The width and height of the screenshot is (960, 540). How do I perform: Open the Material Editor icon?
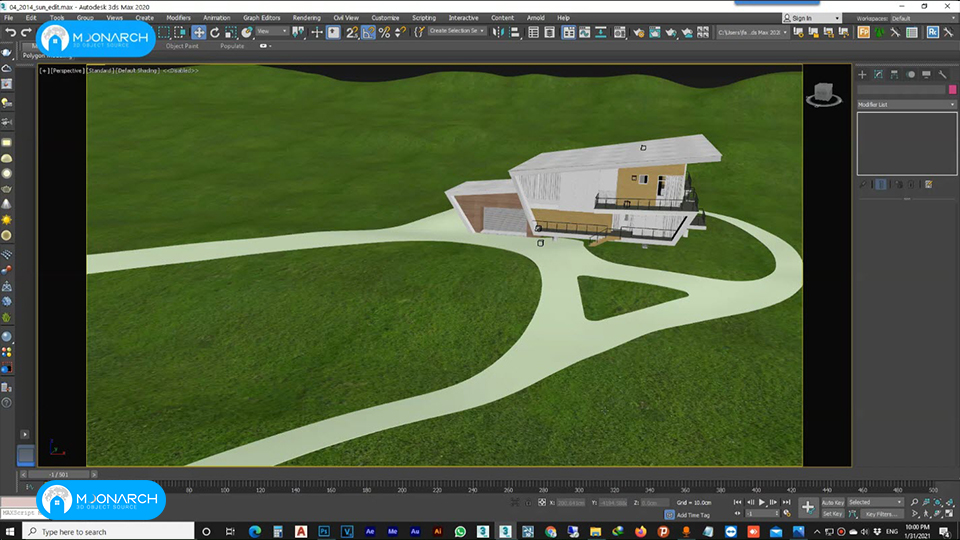point(620,32)
